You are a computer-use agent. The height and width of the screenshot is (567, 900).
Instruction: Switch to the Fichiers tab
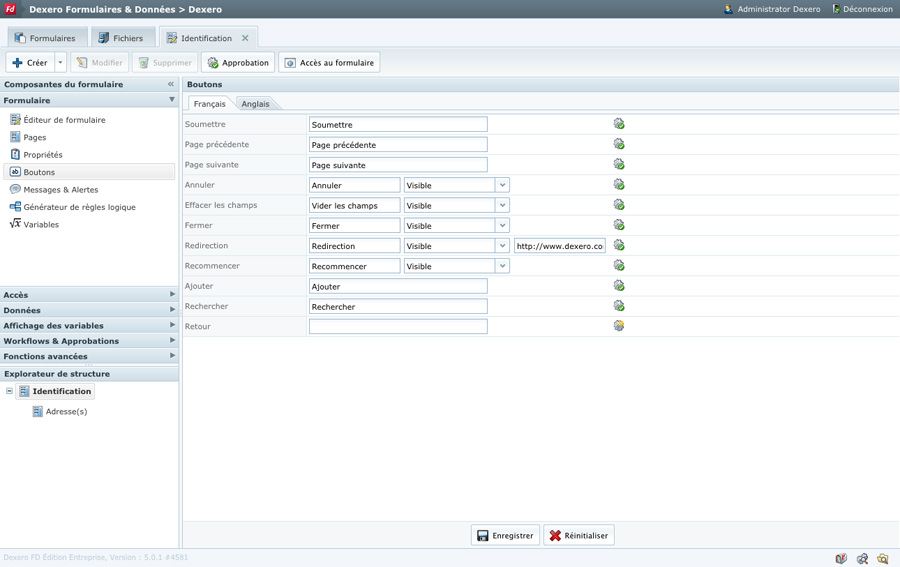tap(123, 38)
